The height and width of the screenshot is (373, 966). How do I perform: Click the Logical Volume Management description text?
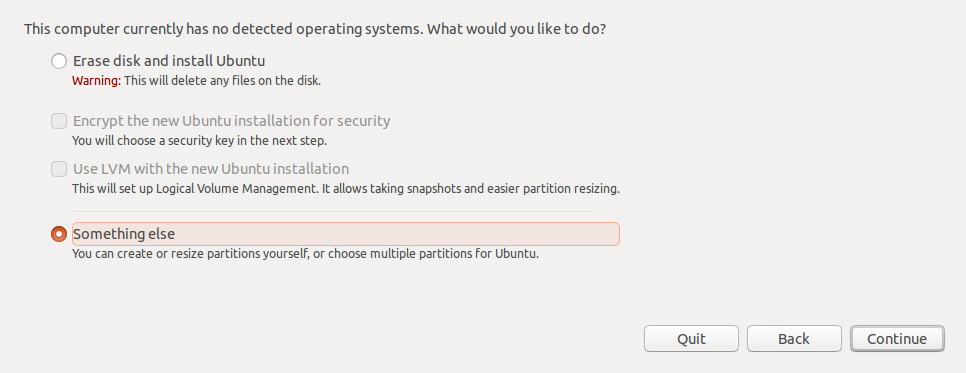346,189
